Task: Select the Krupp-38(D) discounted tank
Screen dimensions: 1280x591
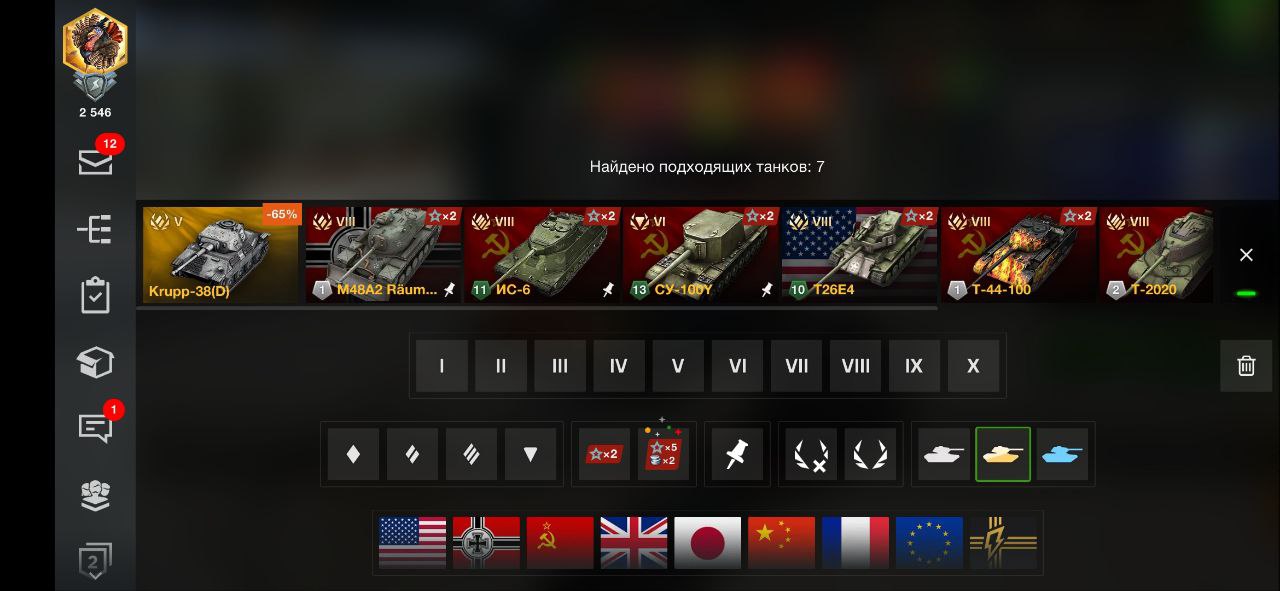Action: click(x=221, y=254)
